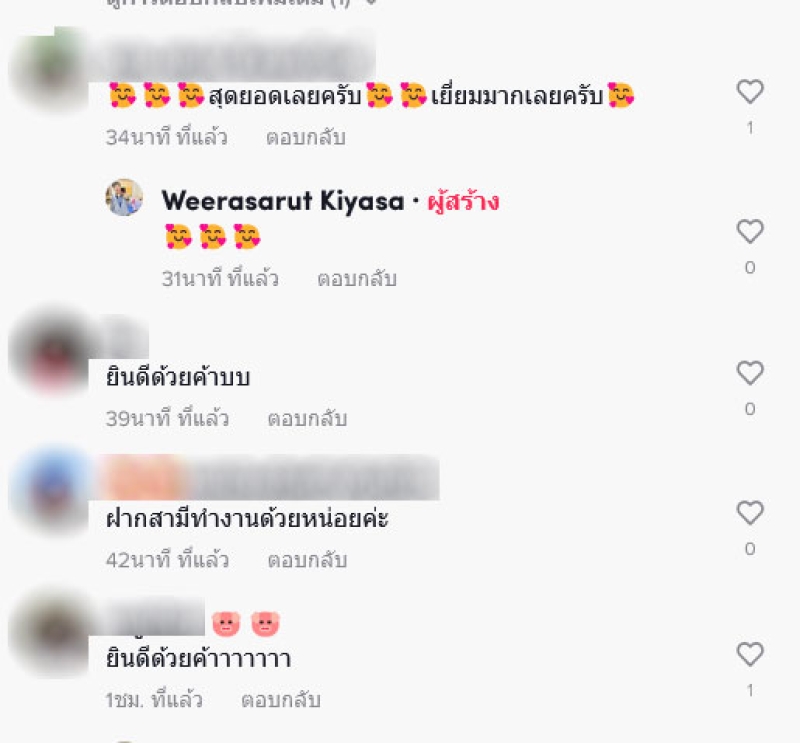Reply to the 1-hour-old comment

[x=281, y=700]
